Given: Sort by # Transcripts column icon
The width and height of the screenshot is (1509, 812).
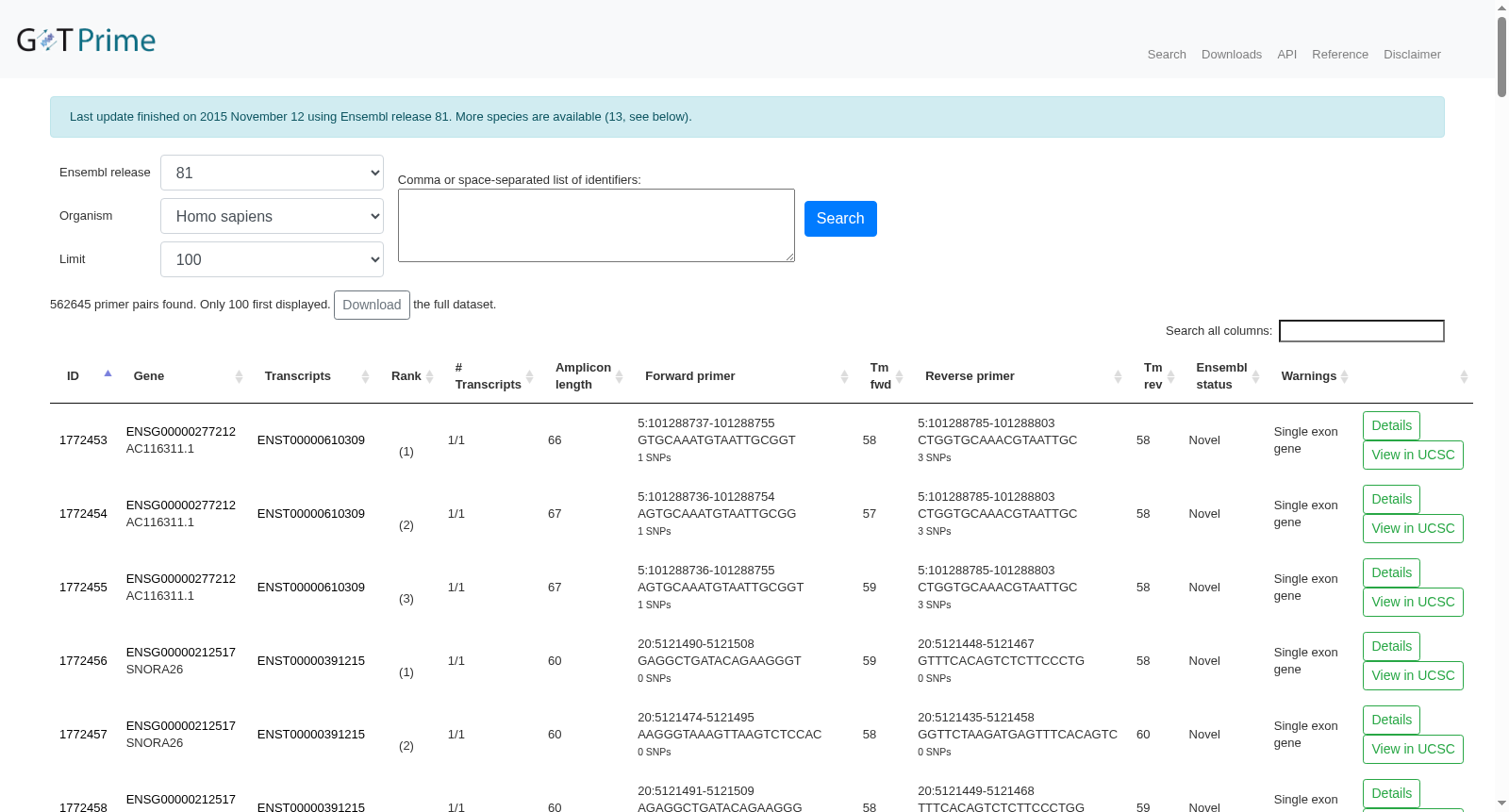Looking at the screenshot, I should tap(530, 376).
